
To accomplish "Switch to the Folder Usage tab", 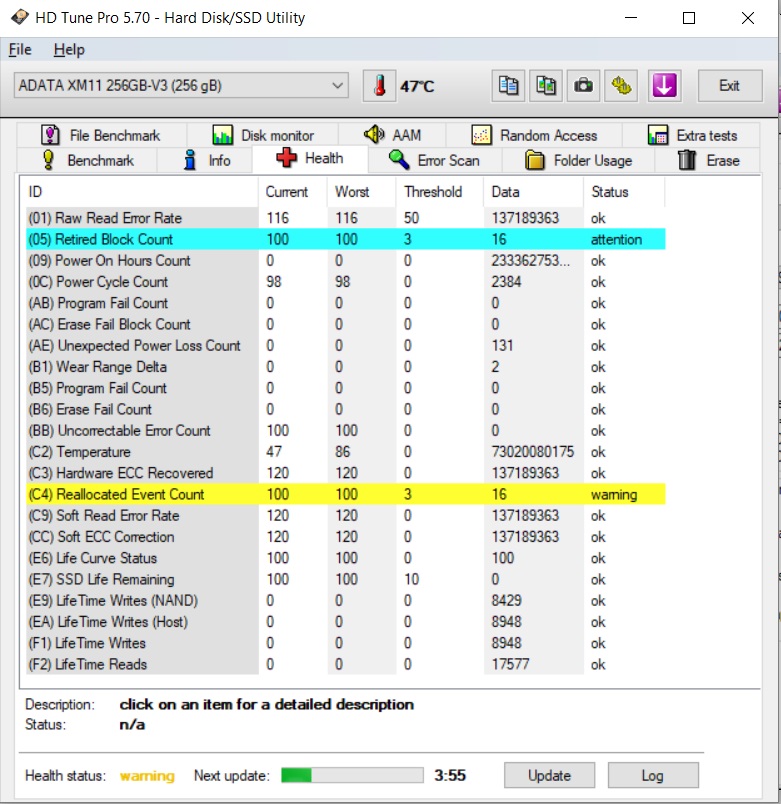I will [x=578, y=160].
